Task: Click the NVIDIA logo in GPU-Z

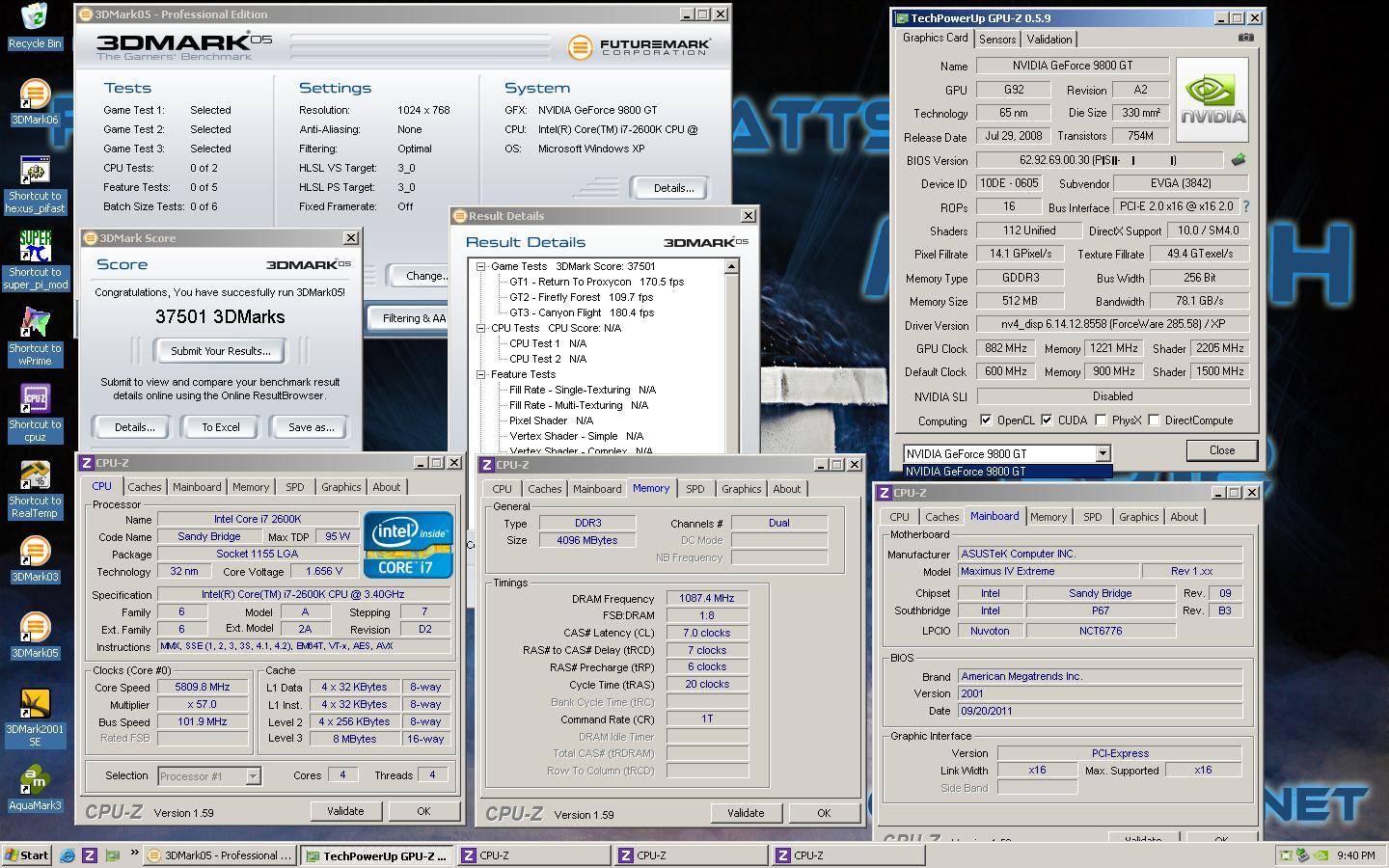Action: click(1212, 100)
